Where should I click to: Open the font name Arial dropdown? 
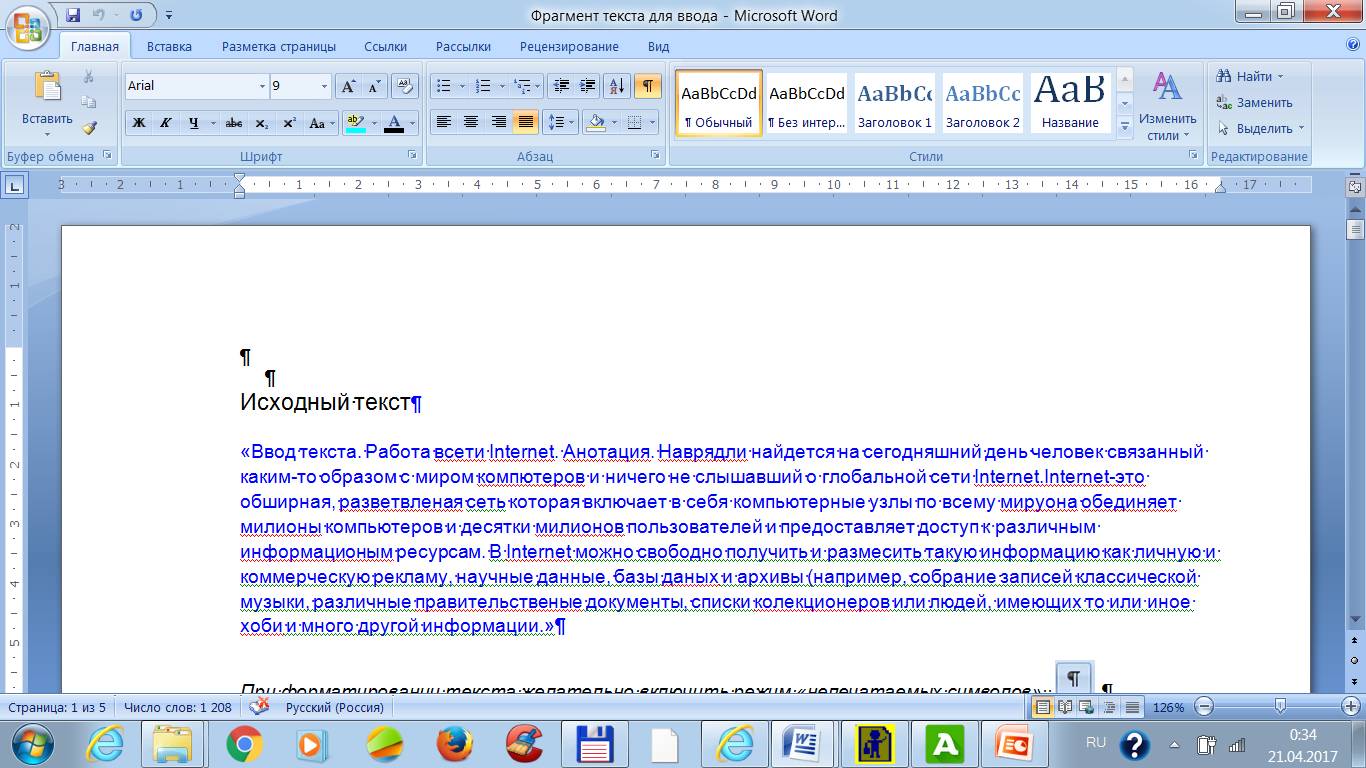(x=263, y=86)
